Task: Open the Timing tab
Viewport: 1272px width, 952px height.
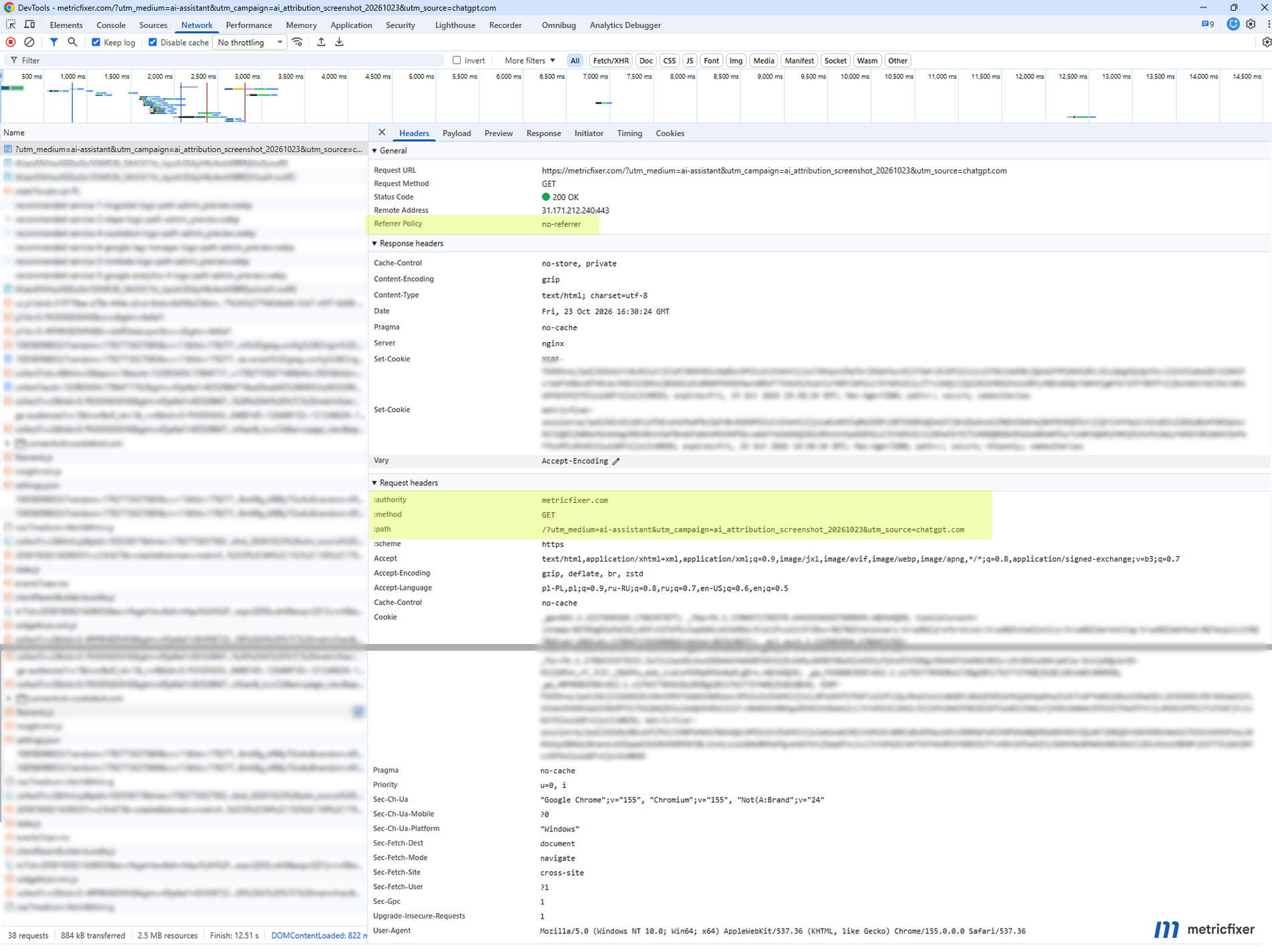Action: tap(629, 133)
